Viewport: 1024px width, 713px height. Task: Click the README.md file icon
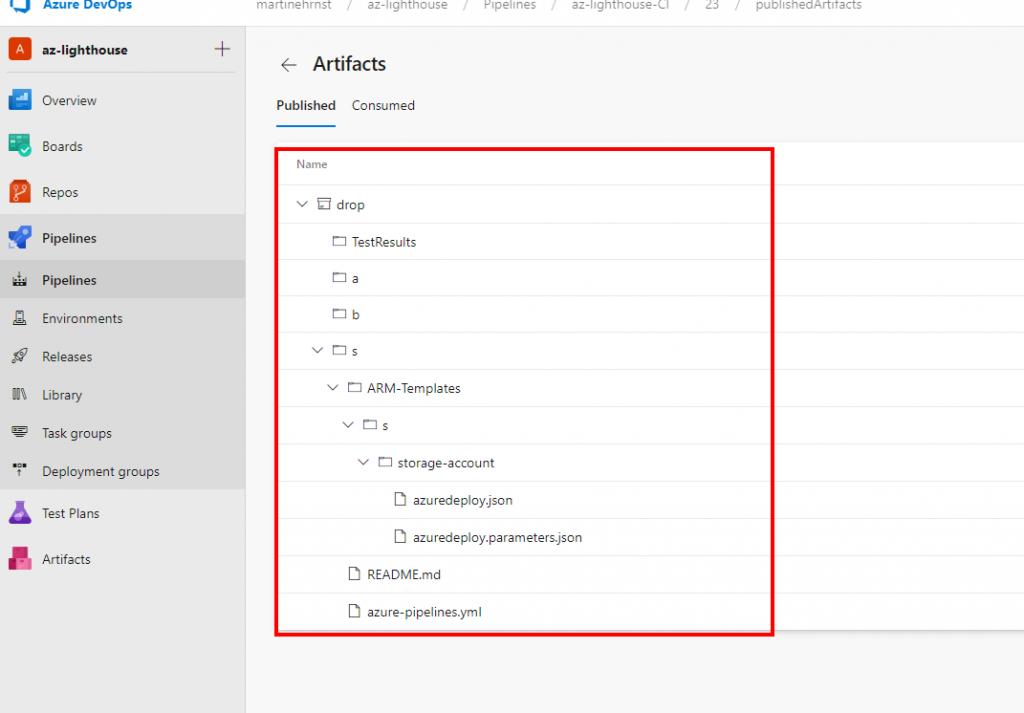click(x=354, y=574)
